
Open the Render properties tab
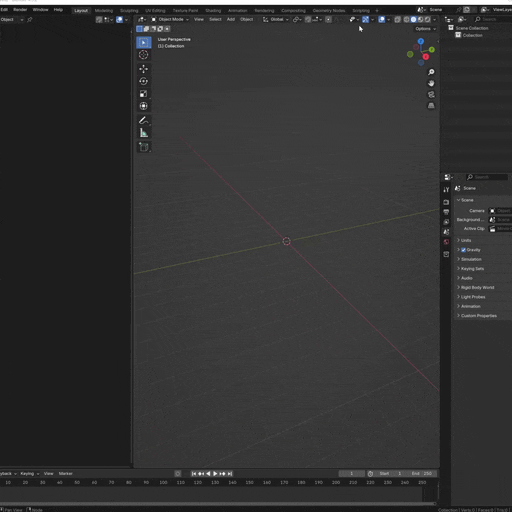pyautogui.click(x=446, y=202)
